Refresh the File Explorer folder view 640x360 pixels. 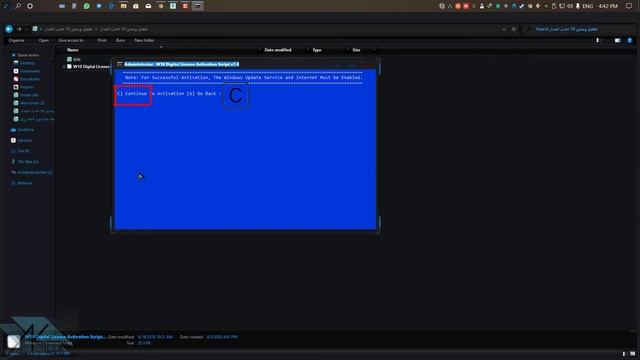(x=514, y=29)
